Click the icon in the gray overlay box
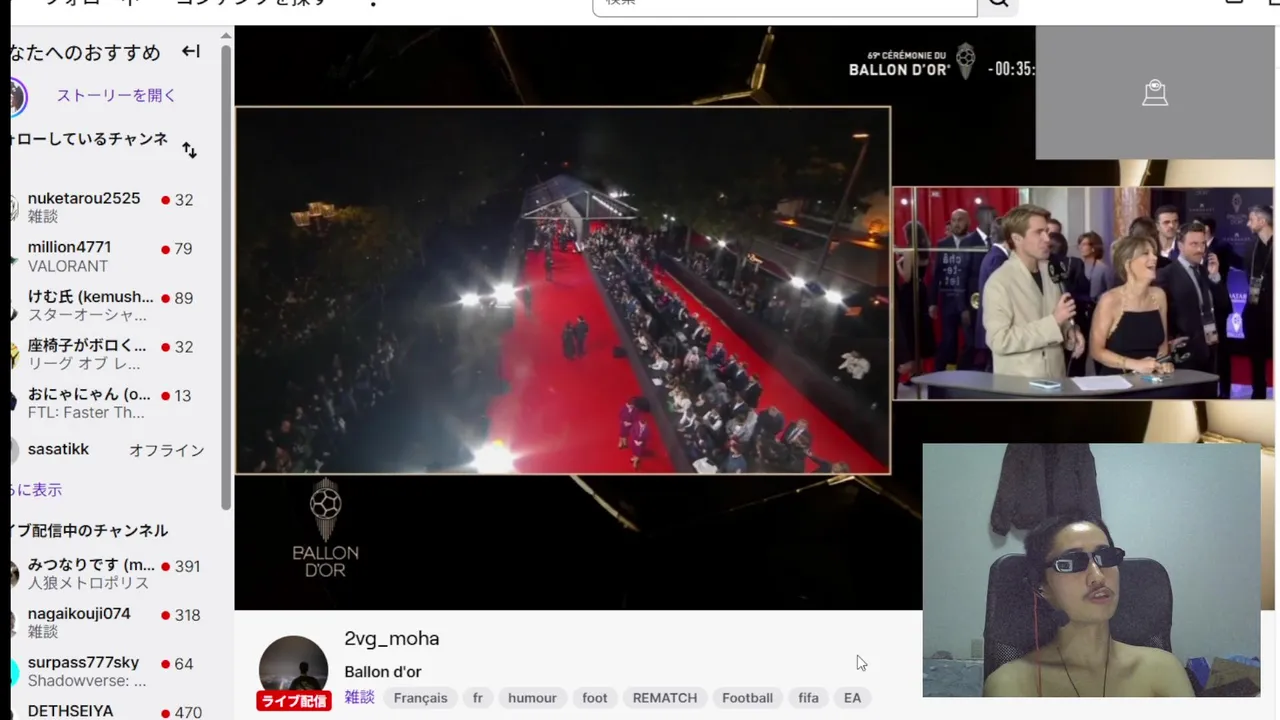Viewport: 1280px width, 720px height. pyautogui.click(x=1155, y=93)
